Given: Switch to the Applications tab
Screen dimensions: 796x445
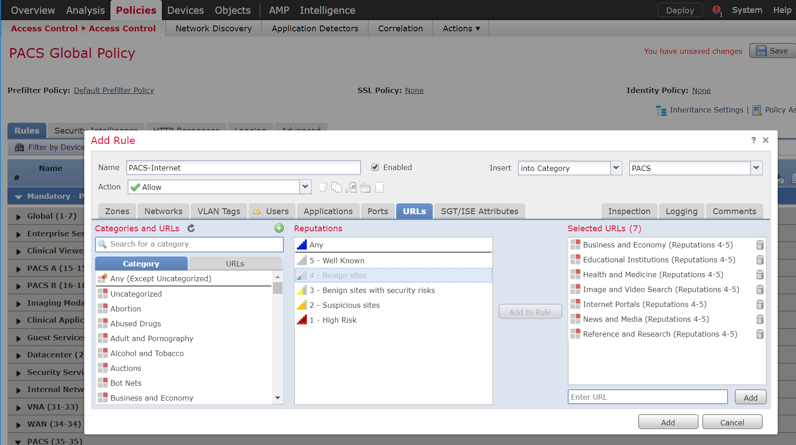Looking at the screenshot, I should click(x=328, y=211).
